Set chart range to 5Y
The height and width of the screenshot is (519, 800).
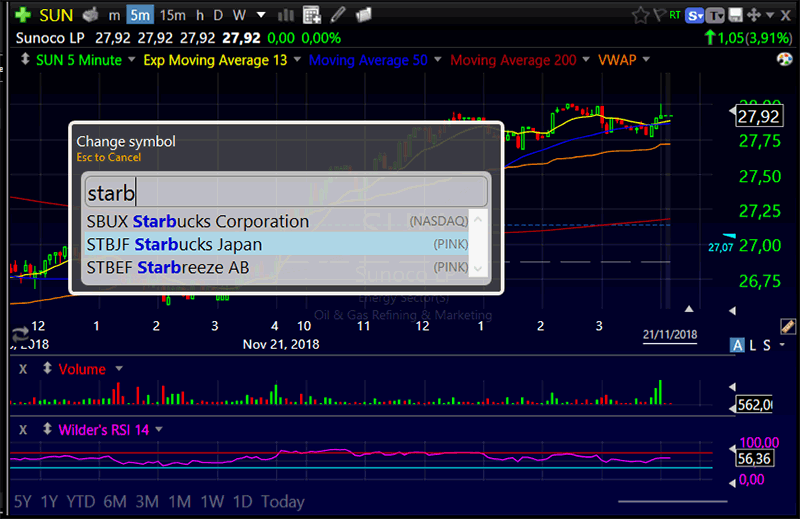(x=22, y=502)
